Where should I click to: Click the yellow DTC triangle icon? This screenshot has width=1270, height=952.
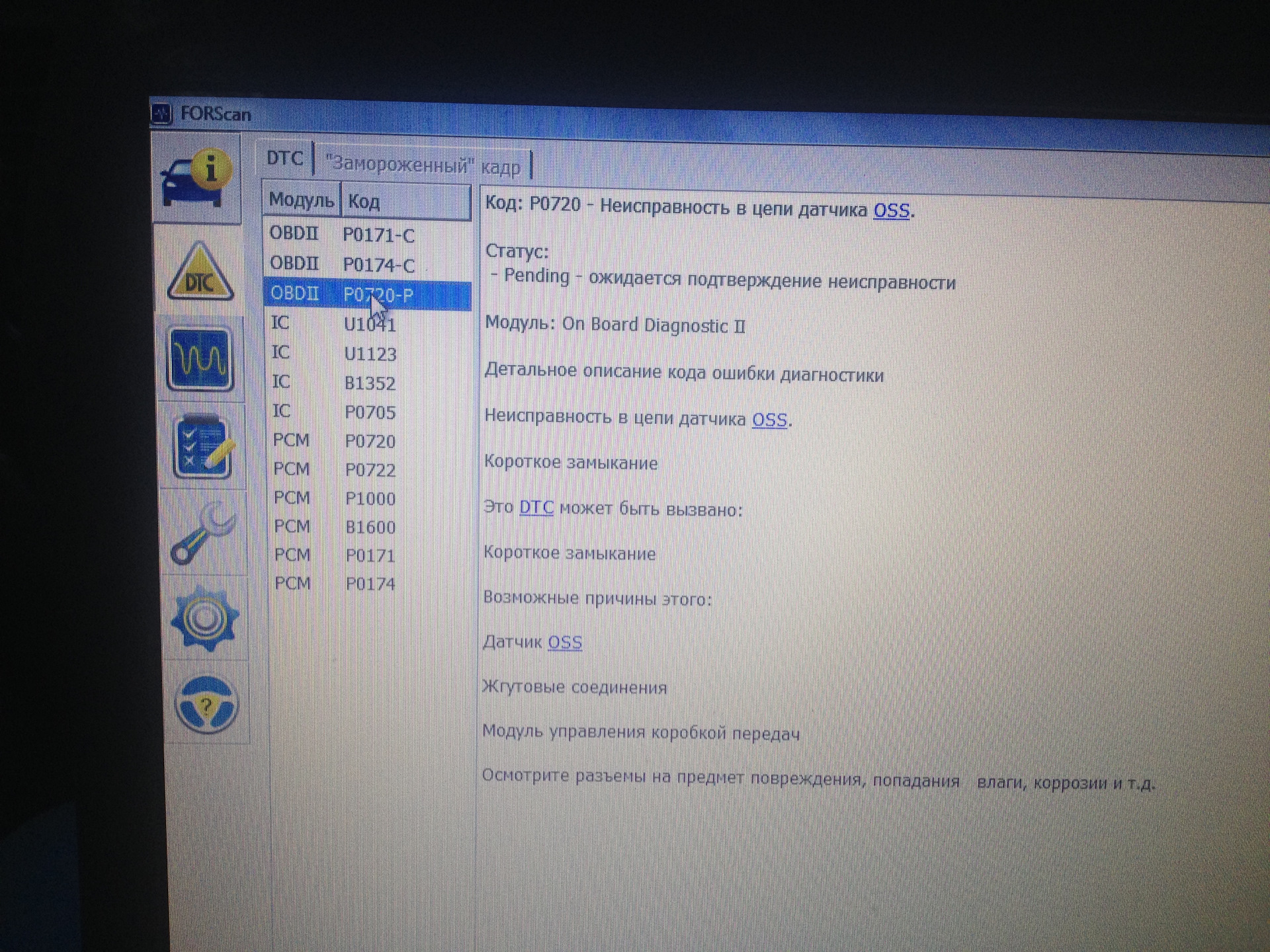(200, 273)
